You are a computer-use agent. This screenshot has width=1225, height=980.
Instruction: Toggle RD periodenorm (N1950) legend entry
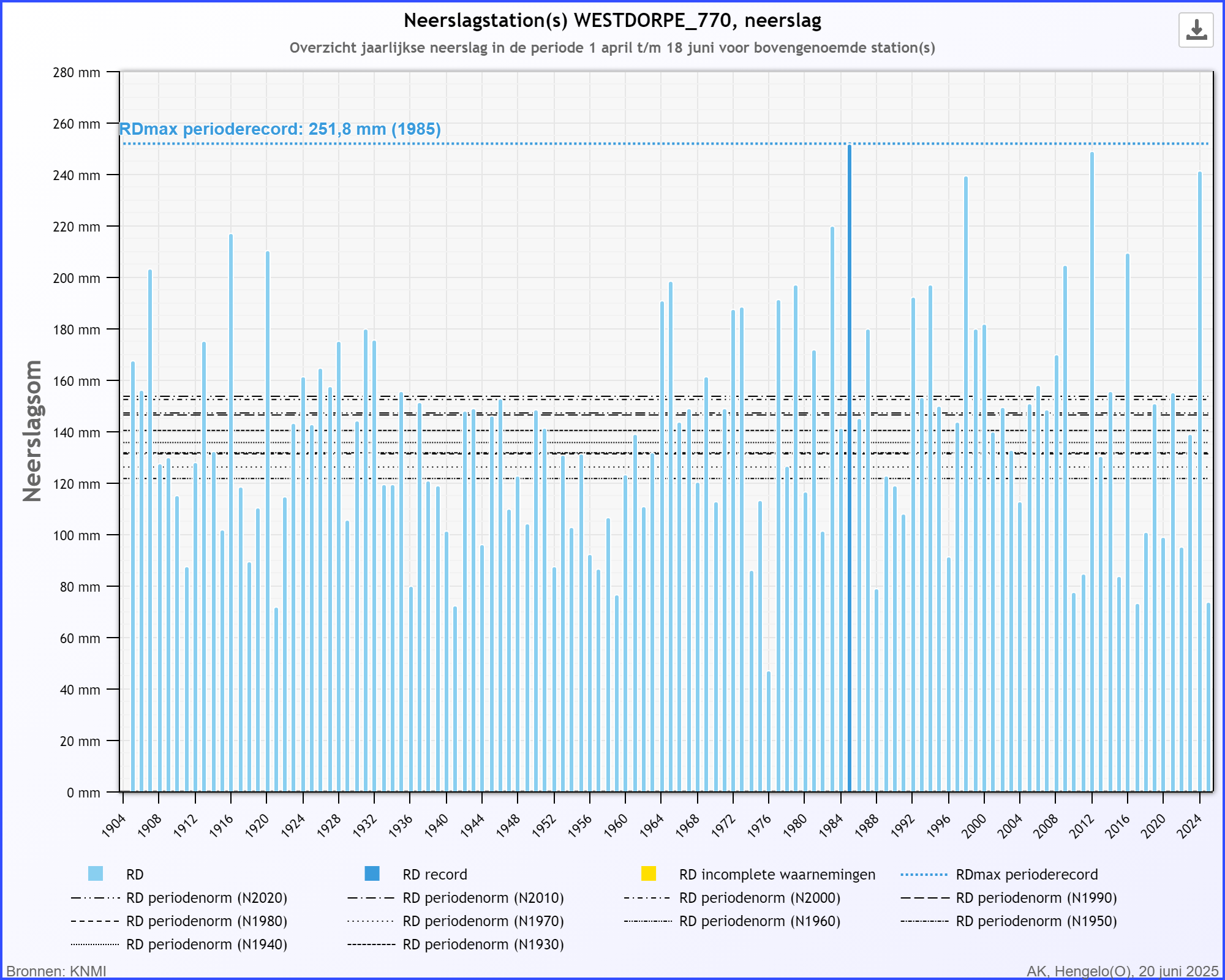[x=1009, y=921]
